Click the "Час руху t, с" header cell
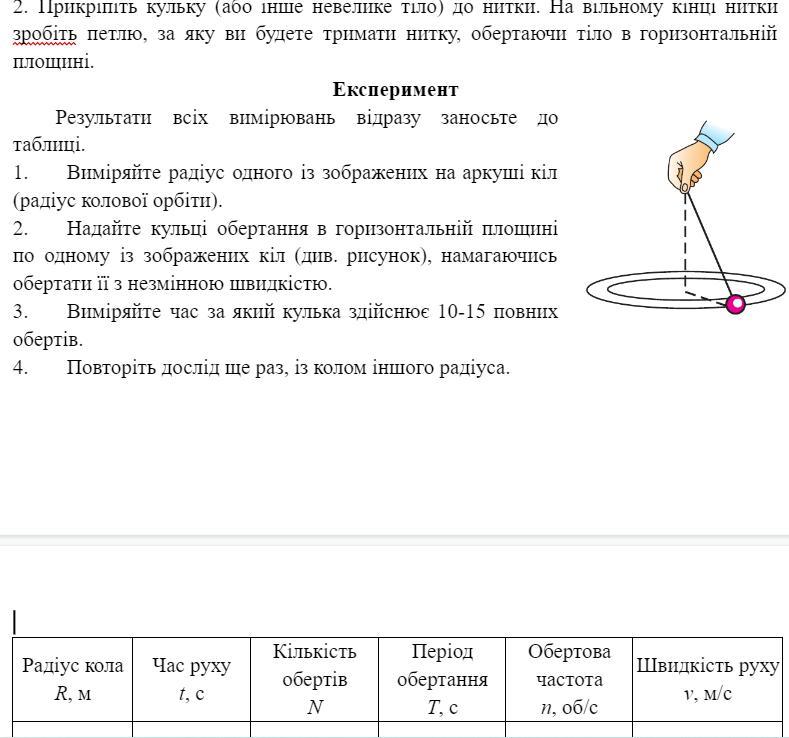789x738 pixels. (191, 679)
